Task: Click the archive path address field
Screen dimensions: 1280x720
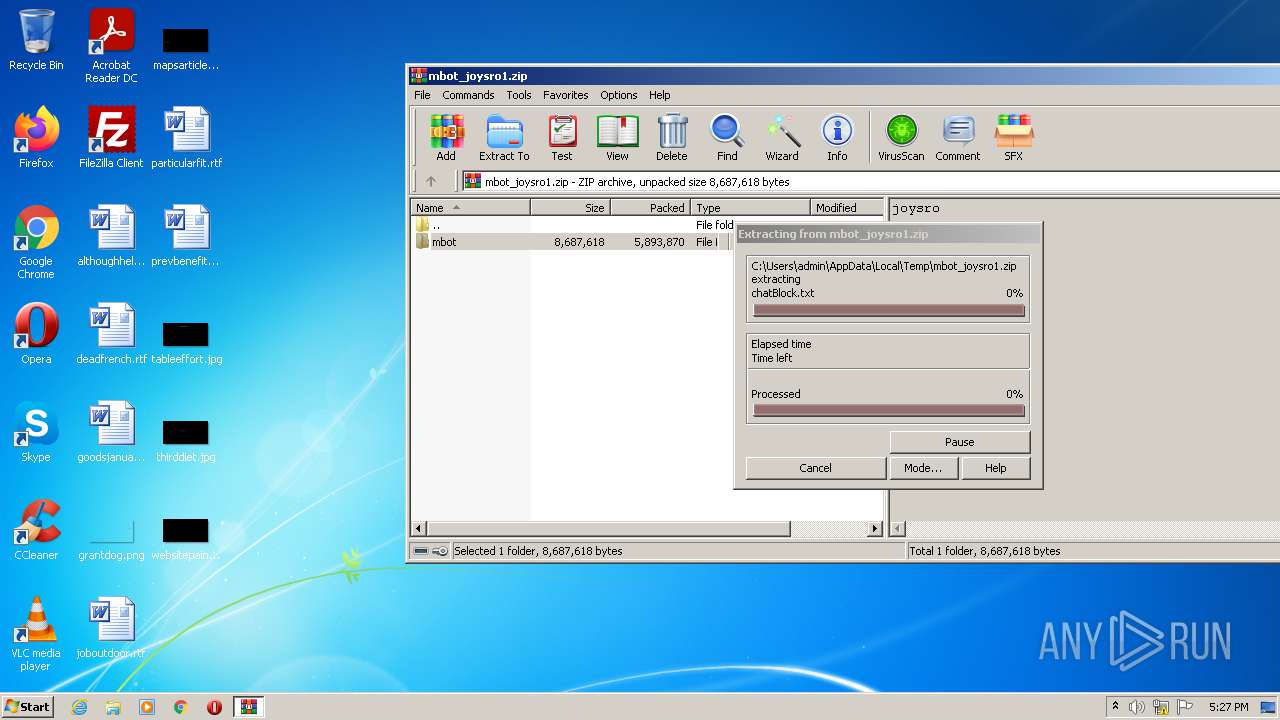Action: [x=870, y=182]
